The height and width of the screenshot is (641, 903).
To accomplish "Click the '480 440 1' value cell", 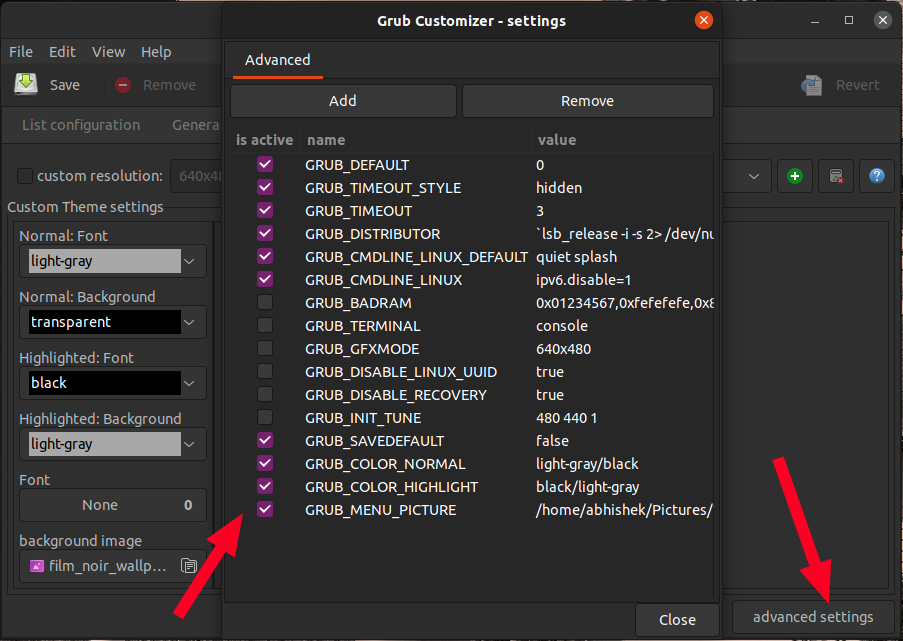I will [566, 418].
